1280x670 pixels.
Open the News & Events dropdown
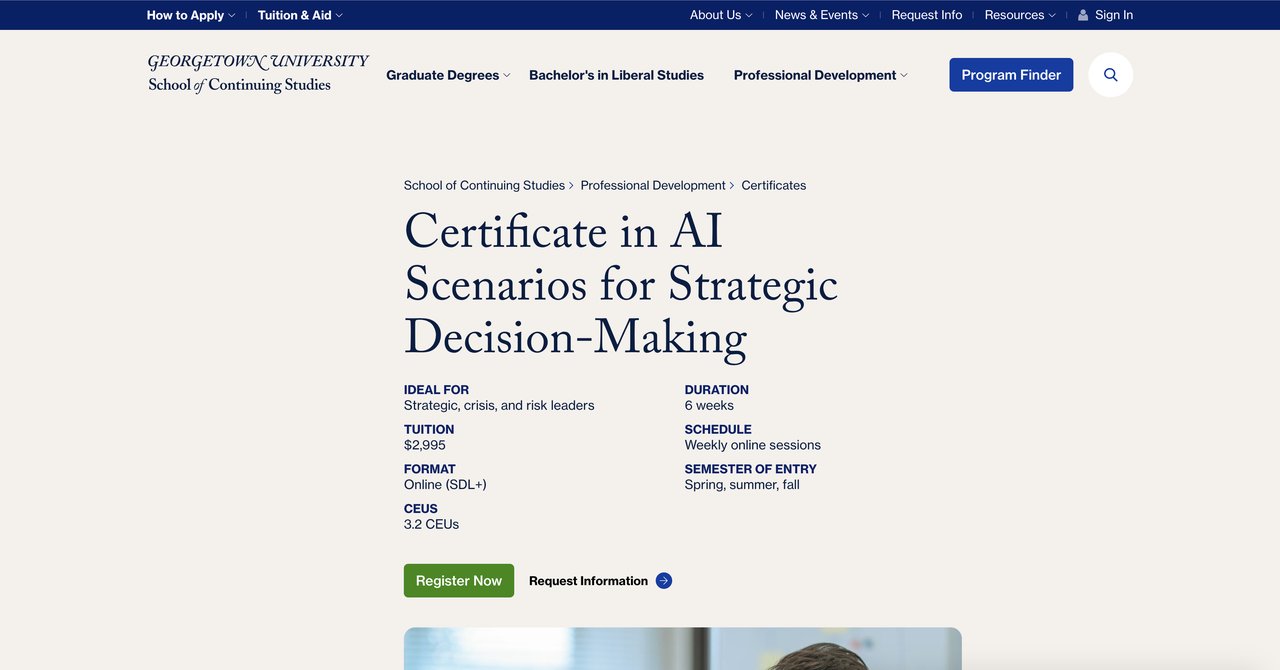coord(822,15)
